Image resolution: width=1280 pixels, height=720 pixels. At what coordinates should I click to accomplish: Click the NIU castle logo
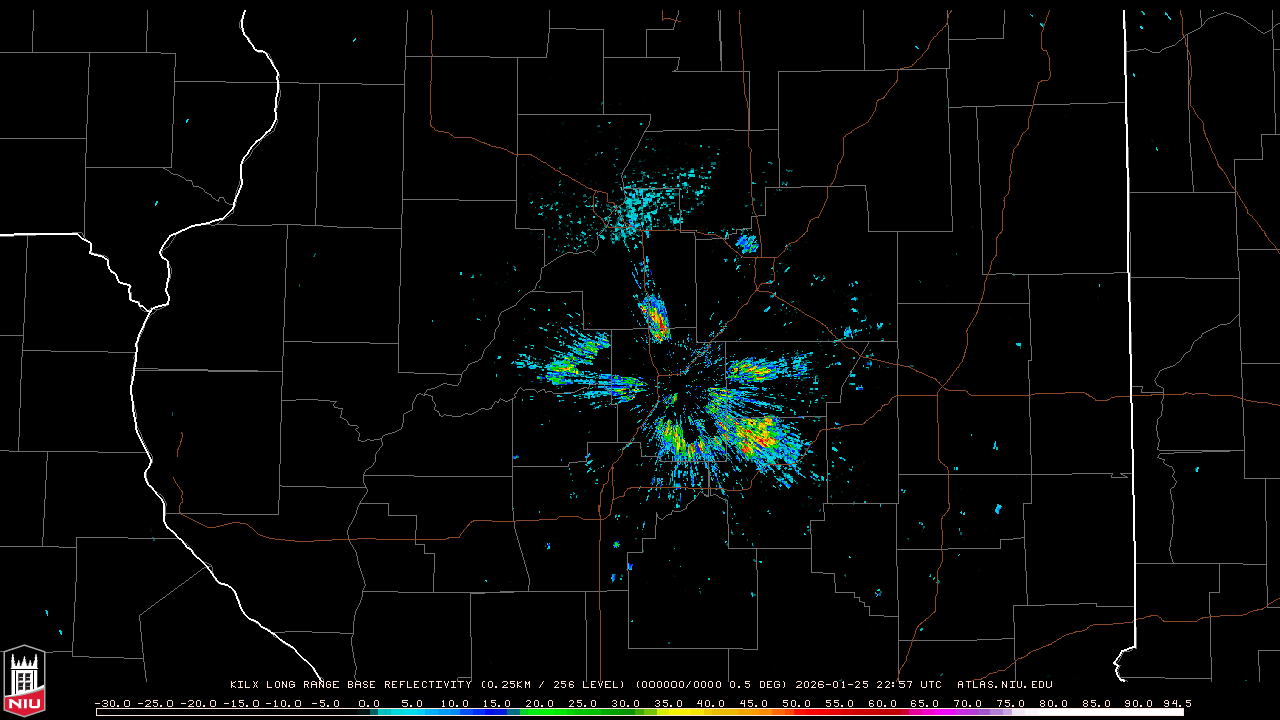24,681
